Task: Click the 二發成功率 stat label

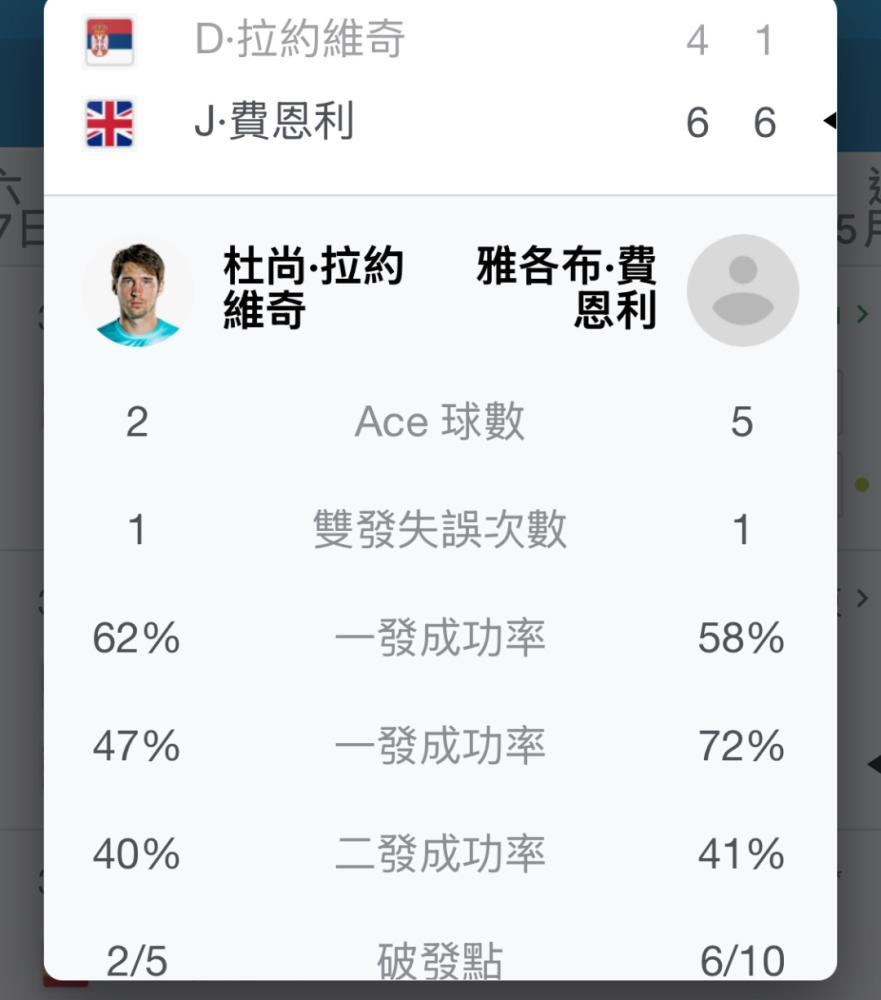Action: pyautogui.click(x=440, y=853)
